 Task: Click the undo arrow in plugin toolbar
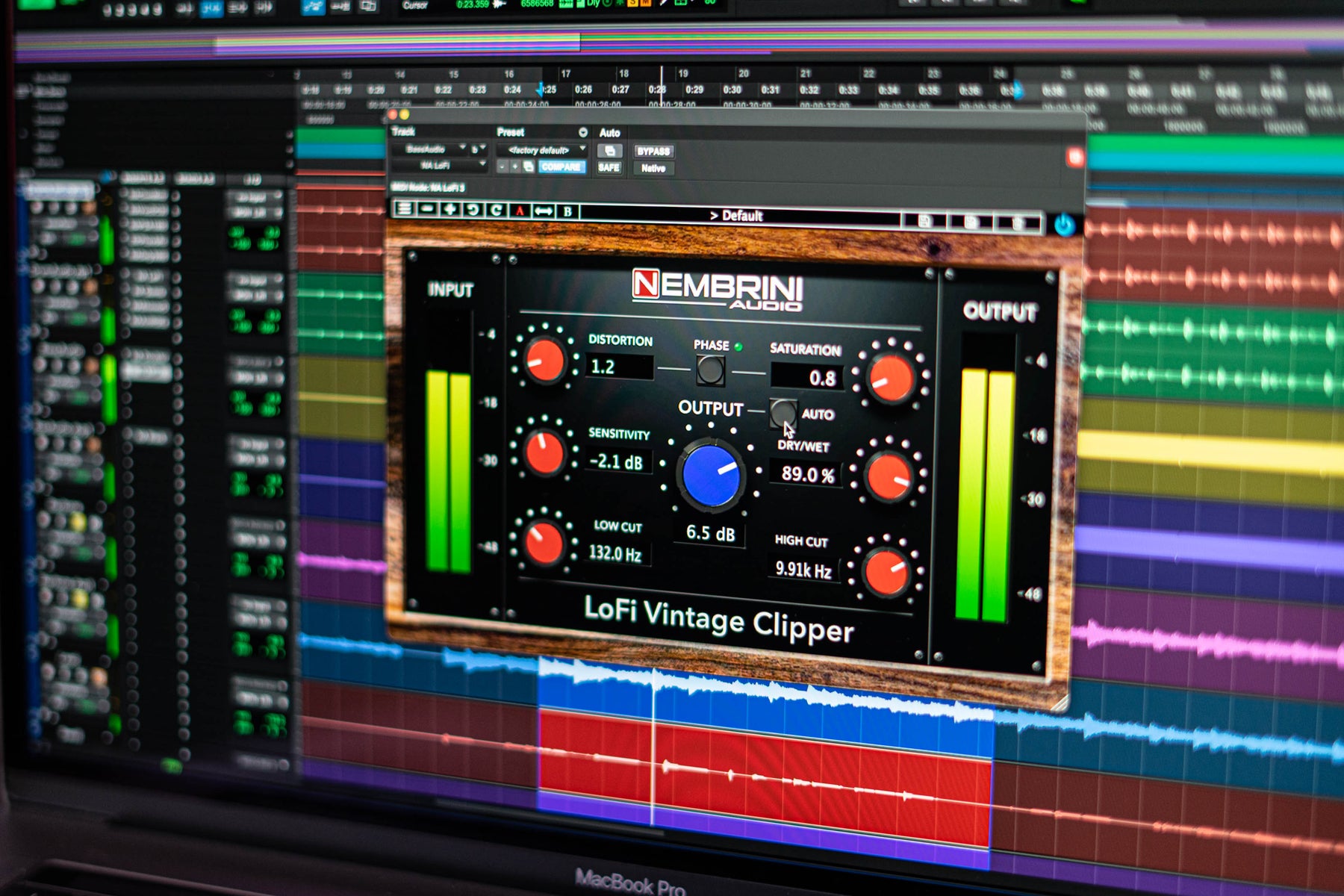[473, 210]
